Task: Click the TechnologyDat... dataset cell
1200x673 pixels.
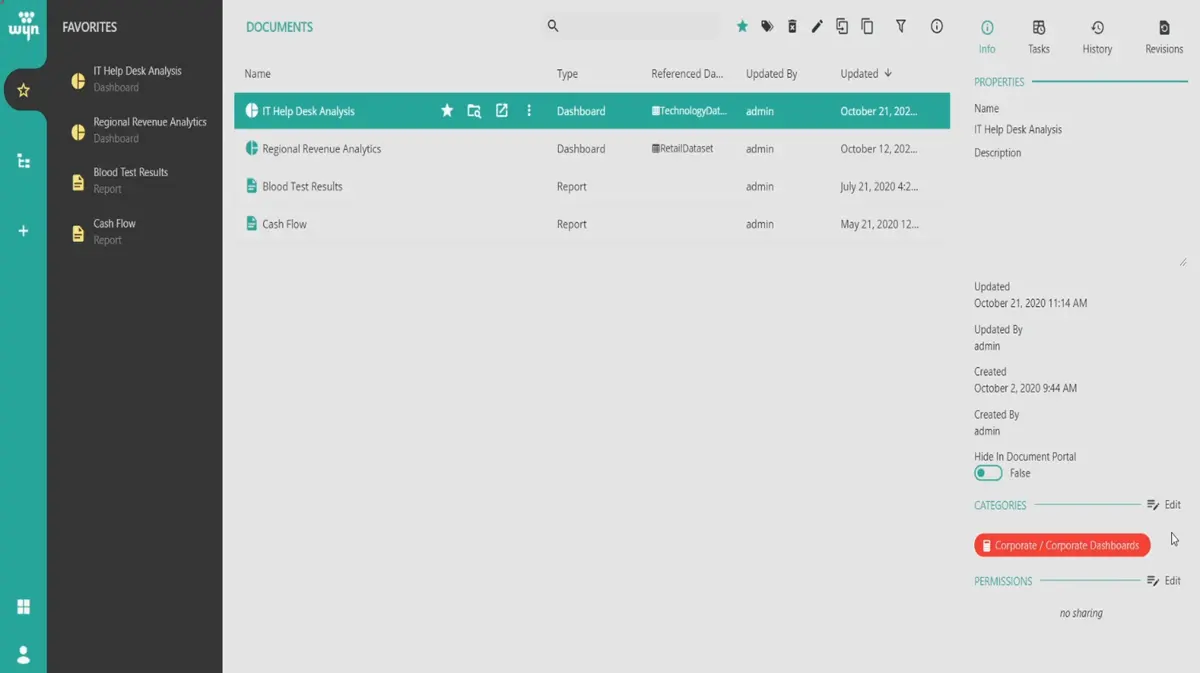Action: coord(689,111)
